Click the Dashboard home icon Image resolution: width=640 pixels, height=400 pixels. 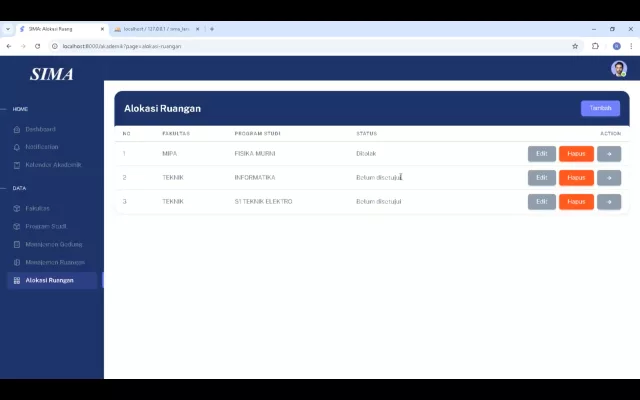(x=17, y=129)
